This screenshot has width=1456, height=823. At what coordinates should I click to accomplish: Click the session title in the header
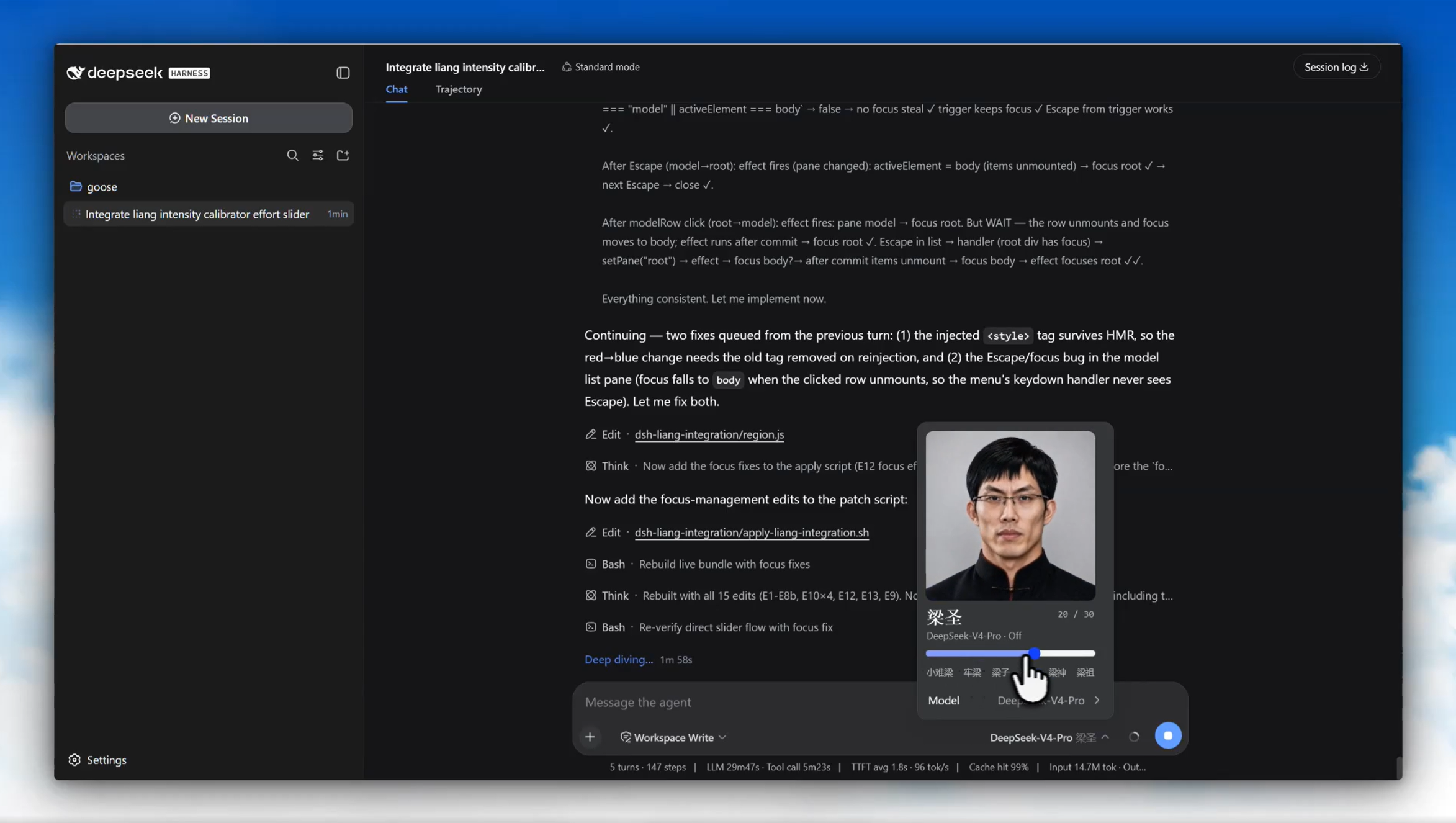tap(465, 67)
